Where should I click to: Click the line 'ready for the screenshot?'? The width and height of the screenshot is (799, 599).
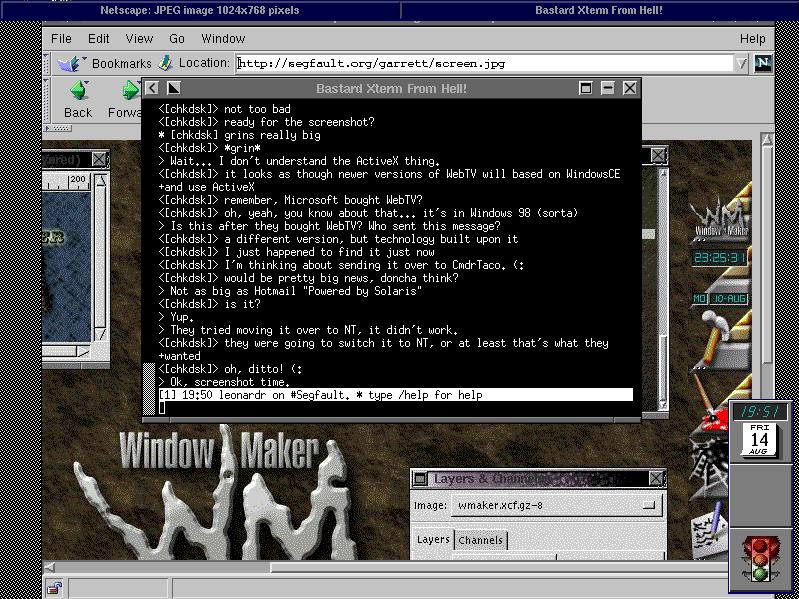(267, 122)
